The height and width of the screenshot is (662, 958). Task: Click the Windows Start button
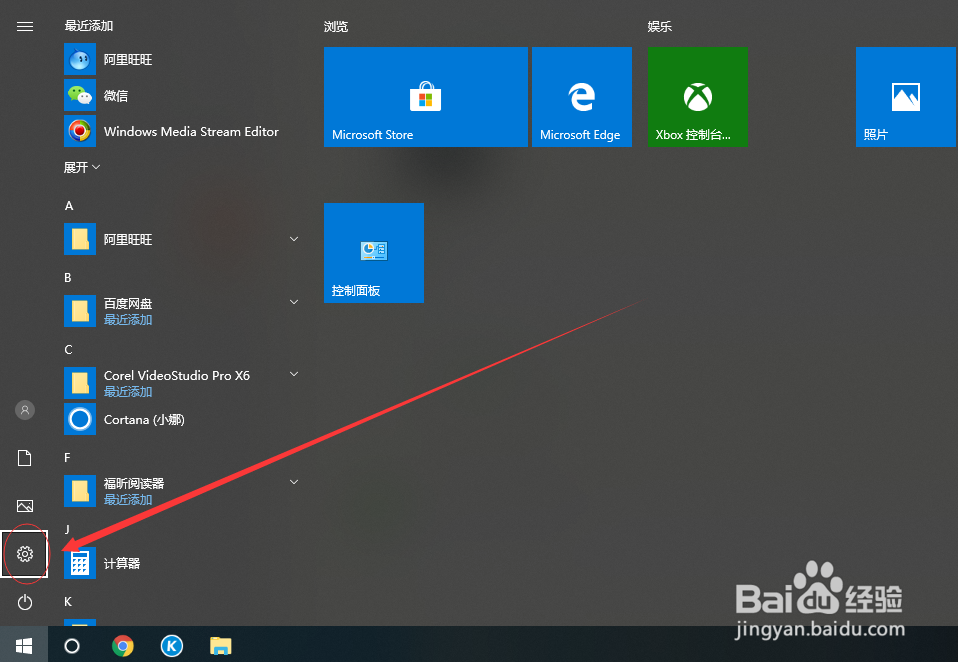(24, 646)
